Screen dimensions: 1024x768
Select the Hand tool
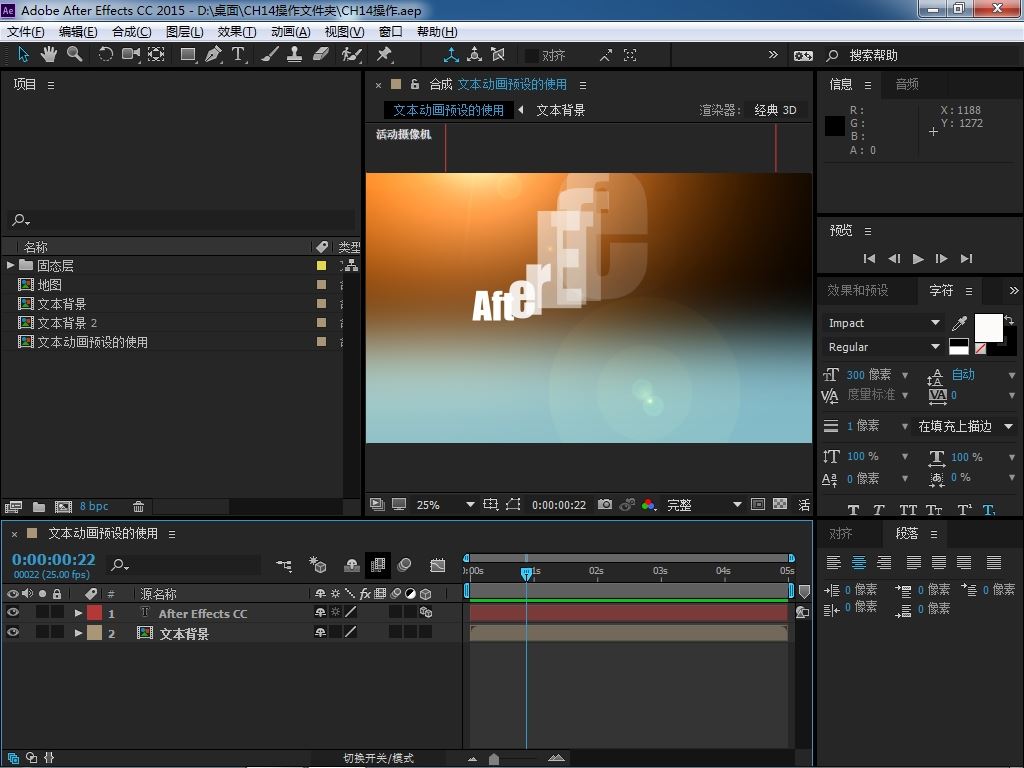49,55
